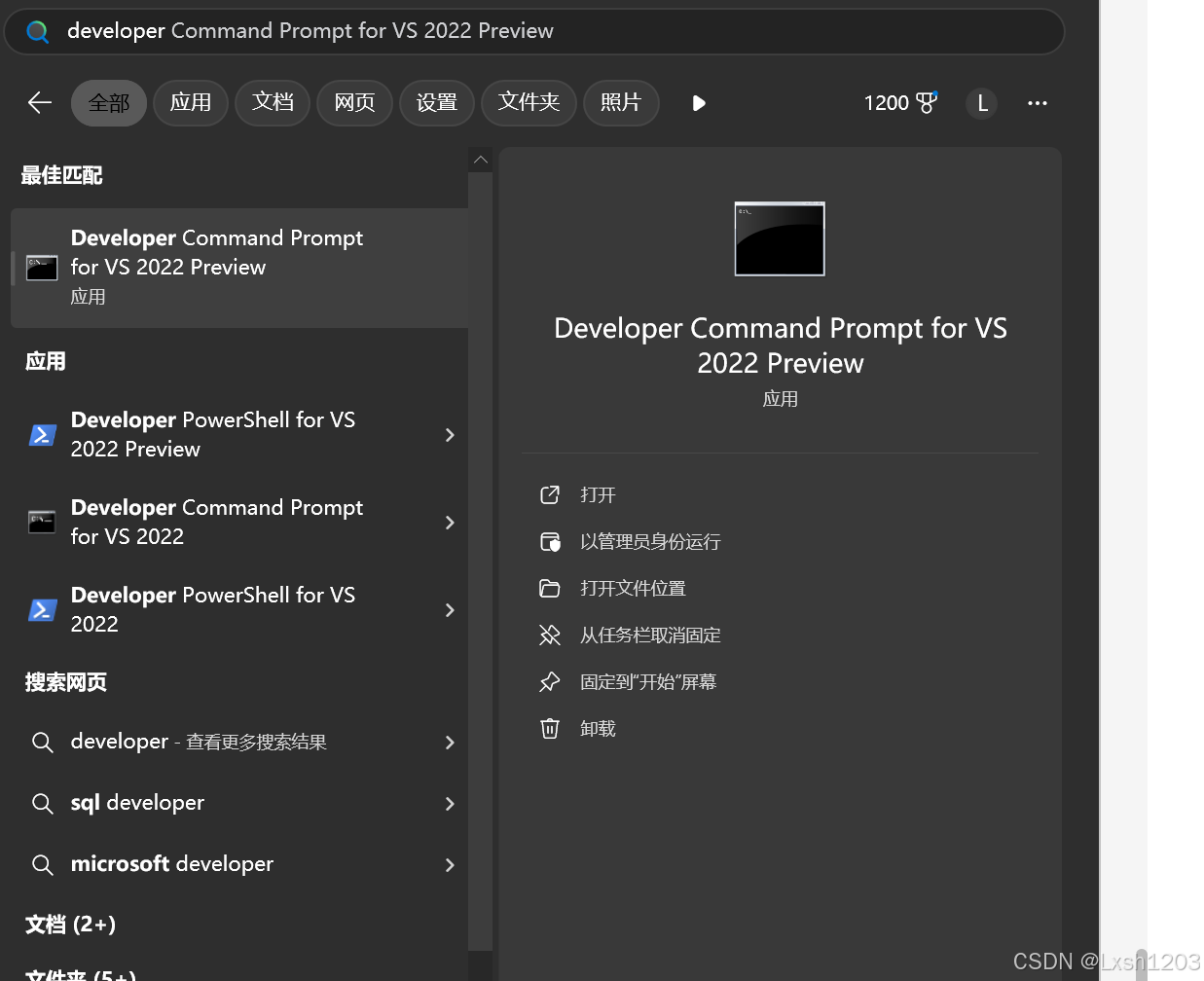
Task: Go back using the left arrow
Action: pos(40,103)
